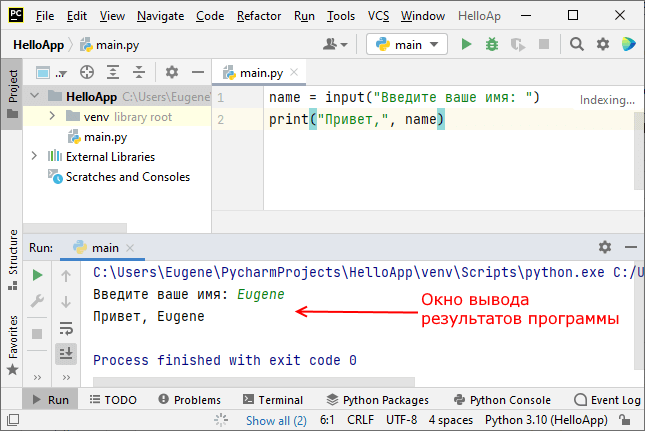The image size is (645, 431).
Task: Open Search Everywhere magnifier icon
Action: [x=577, y=44]
